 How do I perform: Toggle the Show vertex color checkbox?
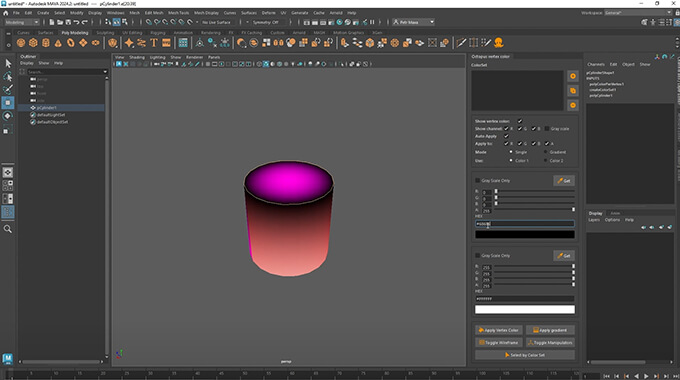click(520, 121)
